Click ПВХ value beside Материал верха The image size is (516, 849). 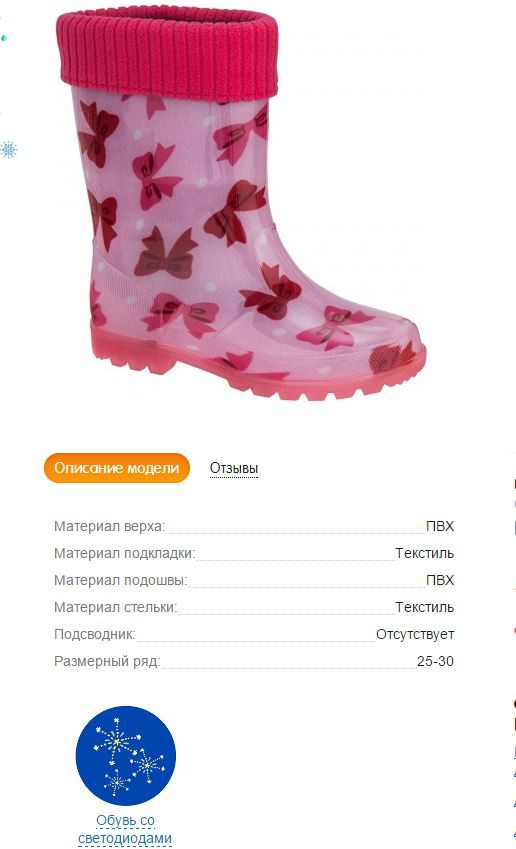440,526
